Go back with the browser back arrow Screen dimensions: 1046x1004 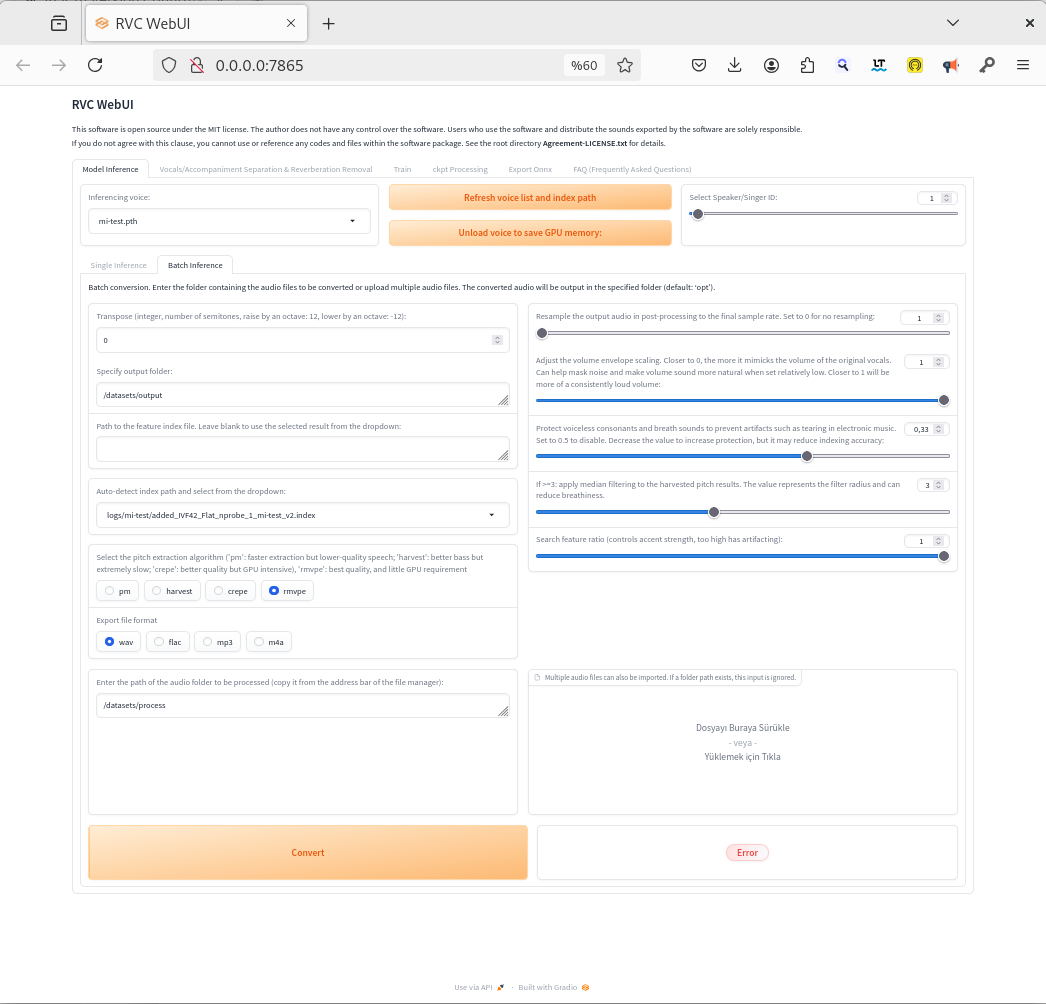click(x=23, y=65)
